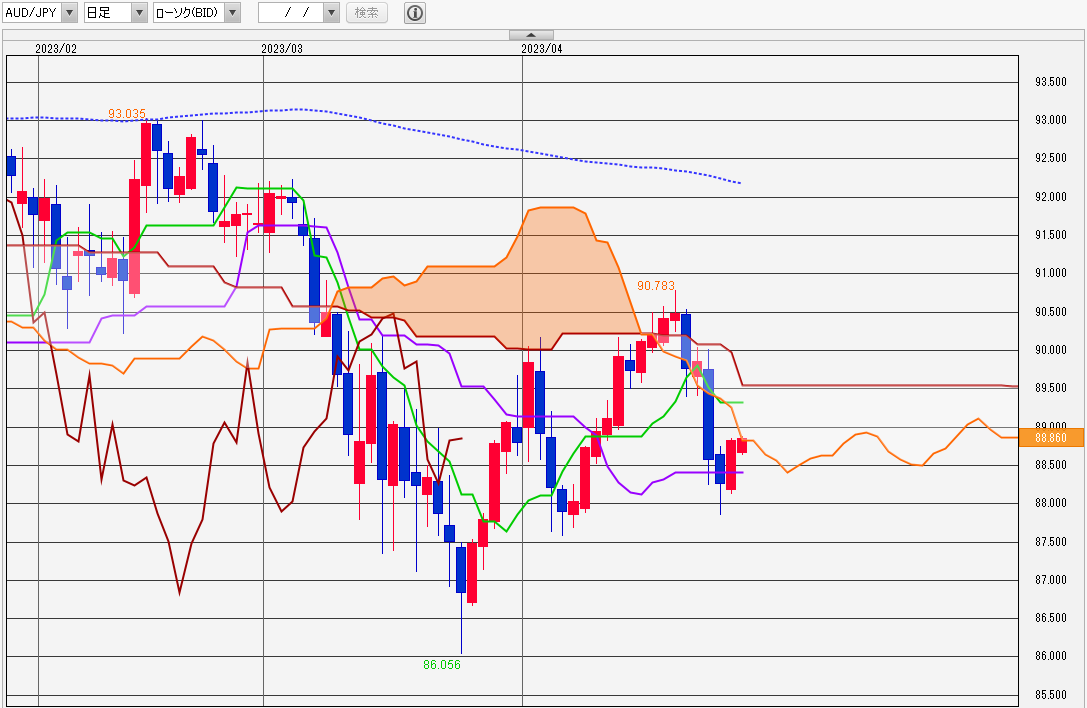Open the ローソク(BID) chart type dropdown
The height and width of the screenshot is (708, 1087).
coord(197,12)
